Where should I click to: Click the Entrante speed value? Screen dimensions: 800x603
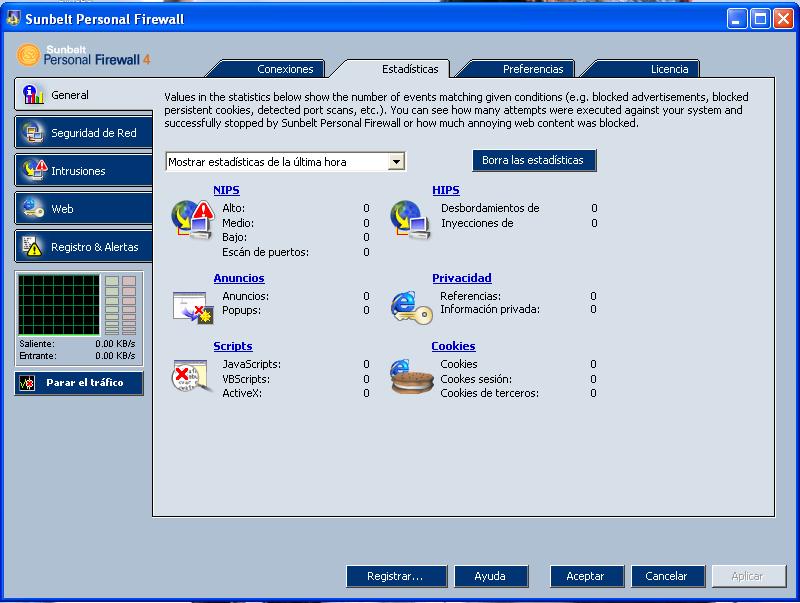[115, 356]
